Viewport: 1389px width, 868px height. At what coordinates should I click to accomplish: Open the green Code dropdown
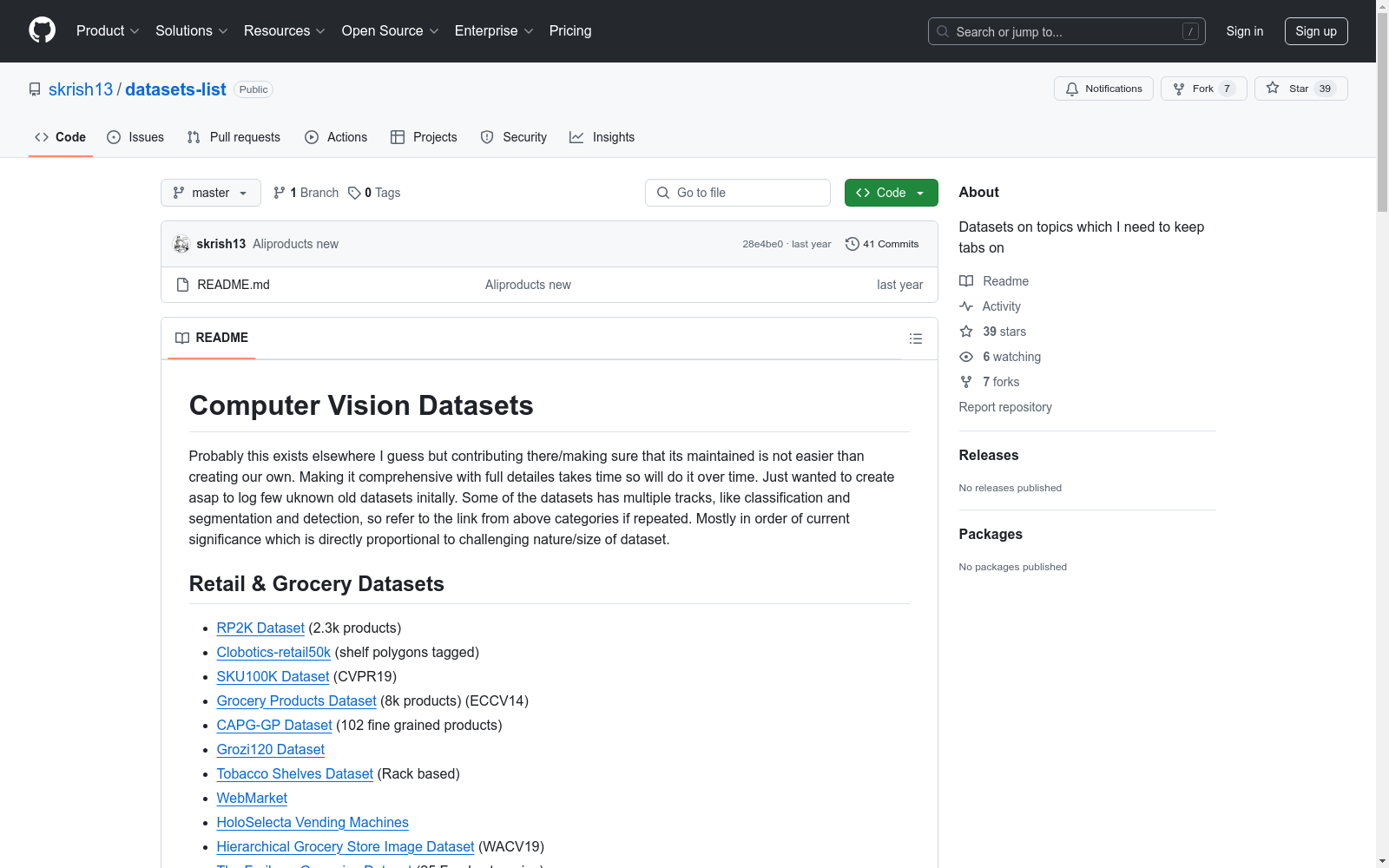click(891, 193)
